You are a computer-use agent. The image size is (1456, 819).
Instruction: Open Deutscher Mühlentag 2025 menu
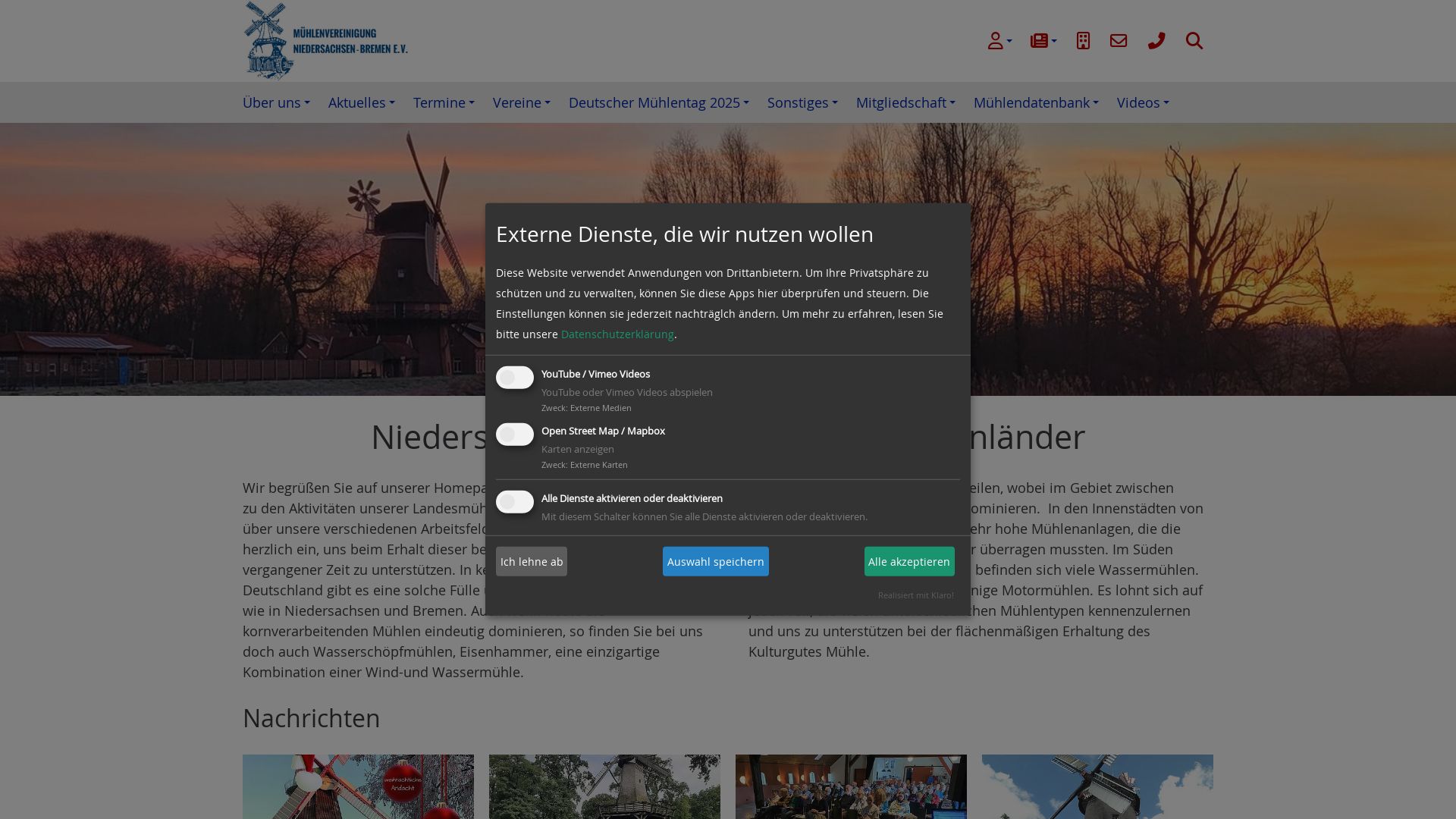point(659,102)
